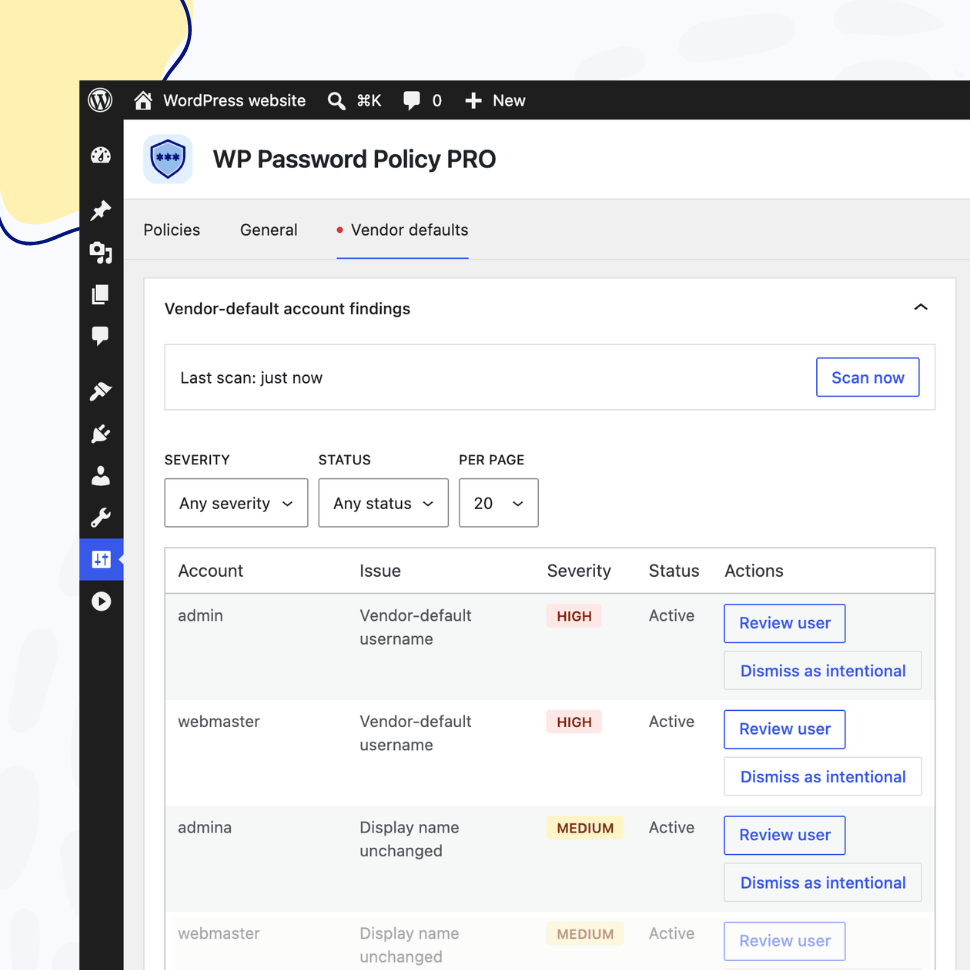Screen dimensions: 970x970
Task: Open the WordPress website link
Action: click(234, 101)
